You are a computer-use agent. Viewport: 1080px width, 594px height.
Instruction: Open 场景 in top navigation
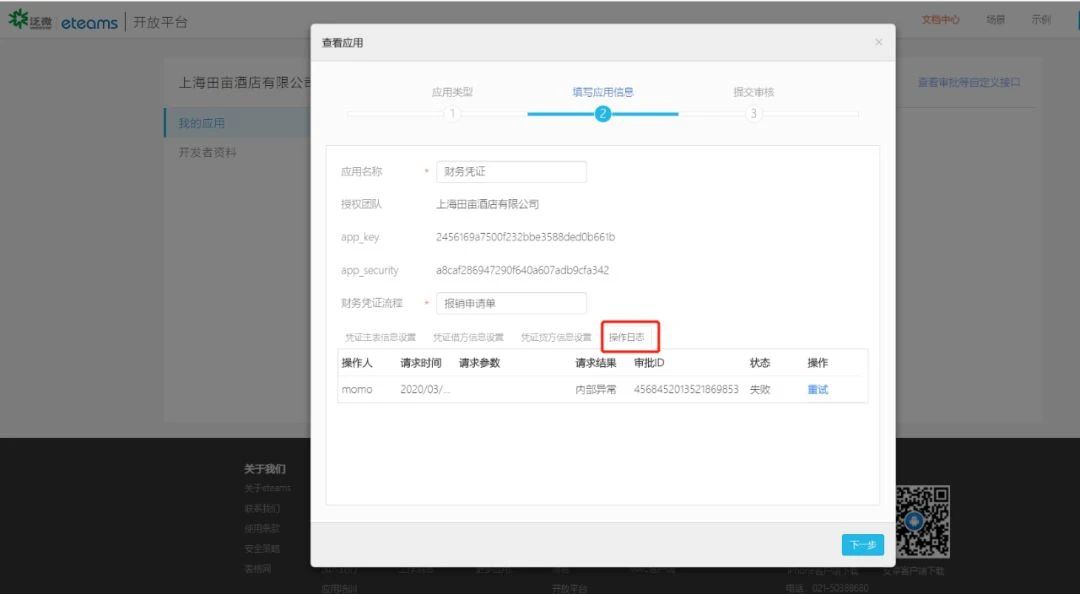pos(995,20)
